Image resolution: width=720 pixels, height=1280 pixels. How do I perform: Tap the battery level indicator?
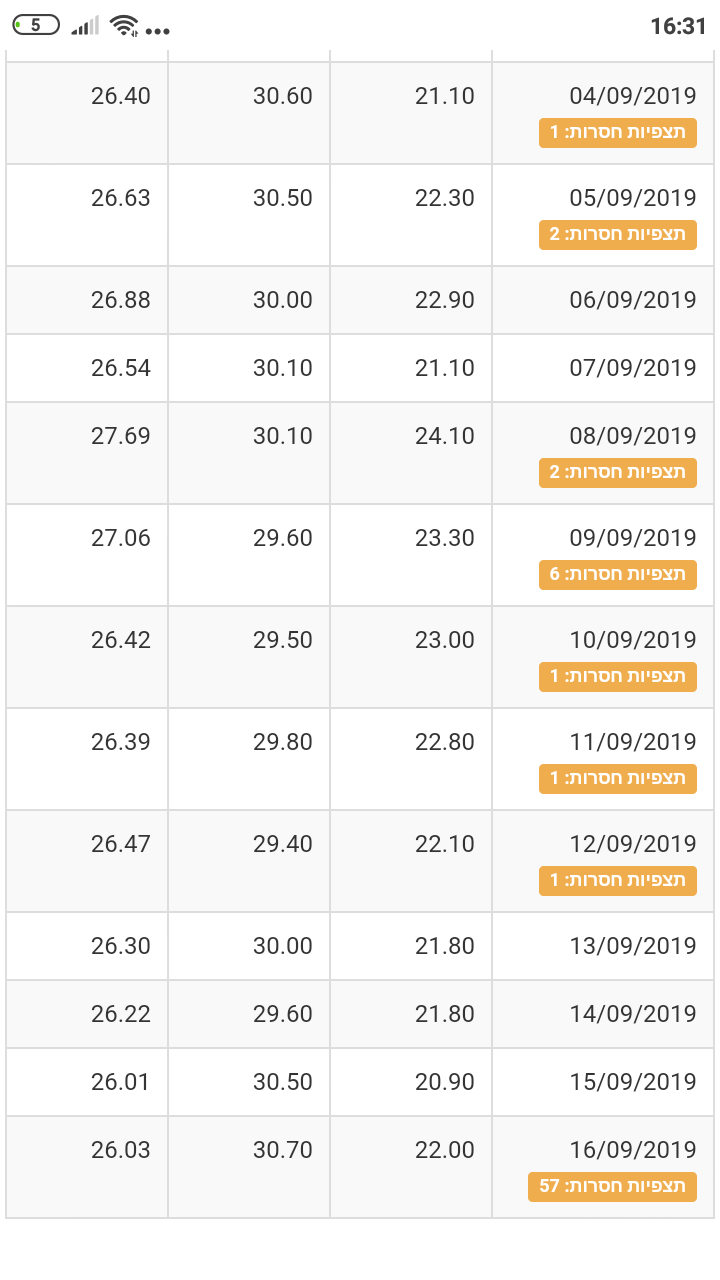click(x=36, y=25)
